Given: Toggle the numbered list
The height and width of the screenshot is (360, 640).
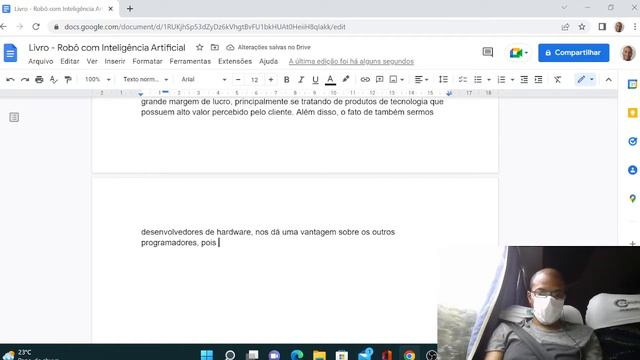Looking at the screenshot, I should 501,80.
